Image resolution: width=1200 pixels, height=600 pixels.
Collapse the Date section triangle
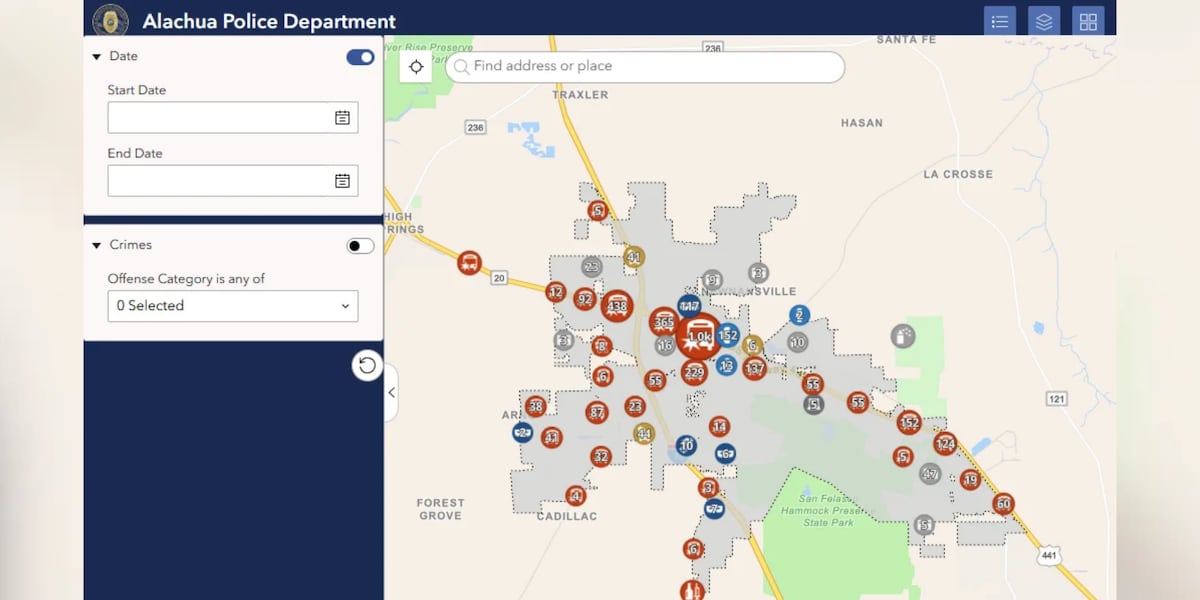97,57
